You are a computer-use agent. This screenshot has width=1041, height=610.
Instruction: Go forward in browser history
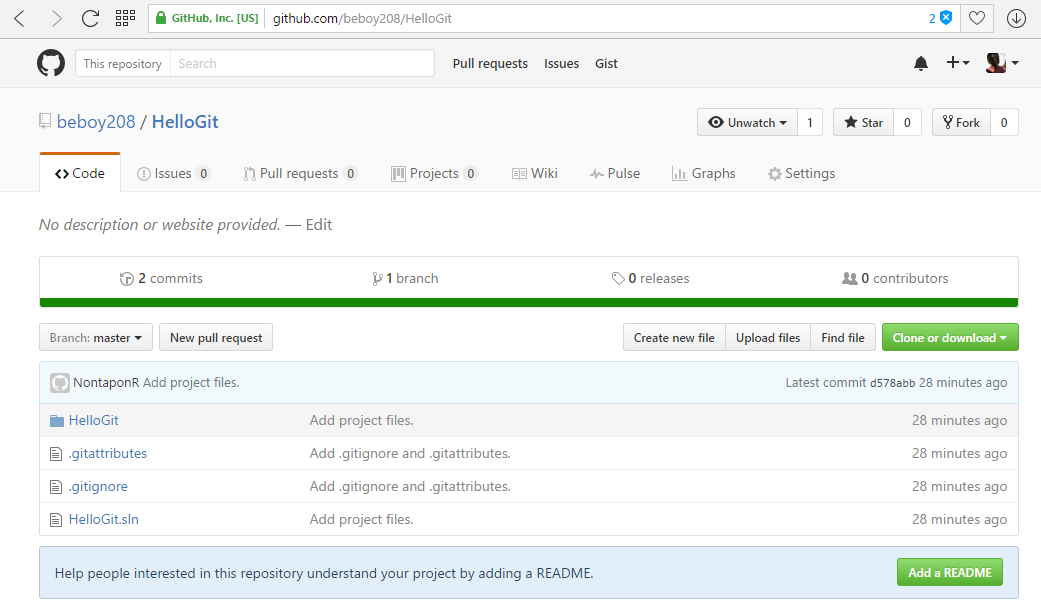pos(56,19)
